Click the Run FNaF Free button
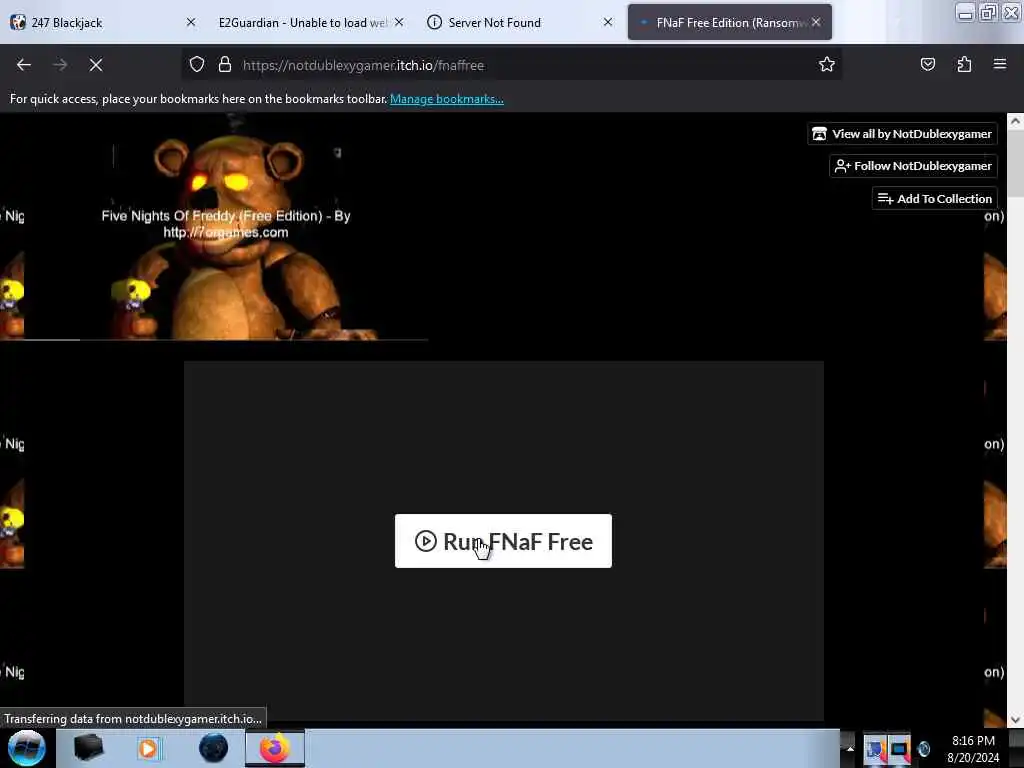 504,541
